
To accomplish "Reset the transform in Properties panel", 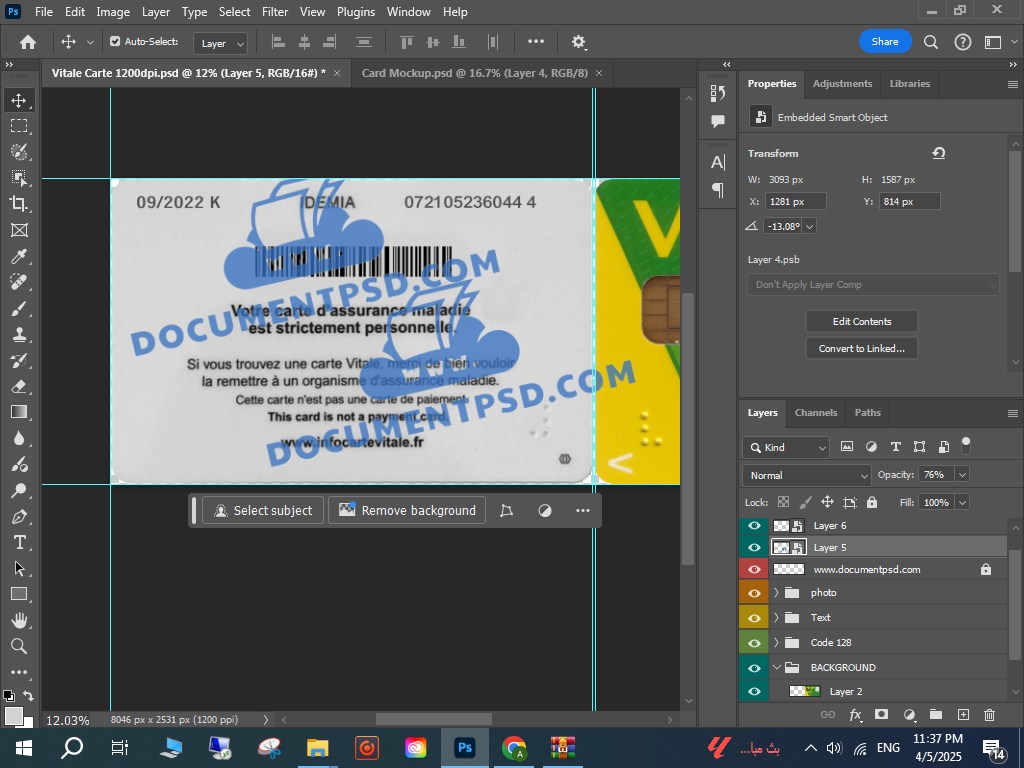I will (x=938, y=153).
